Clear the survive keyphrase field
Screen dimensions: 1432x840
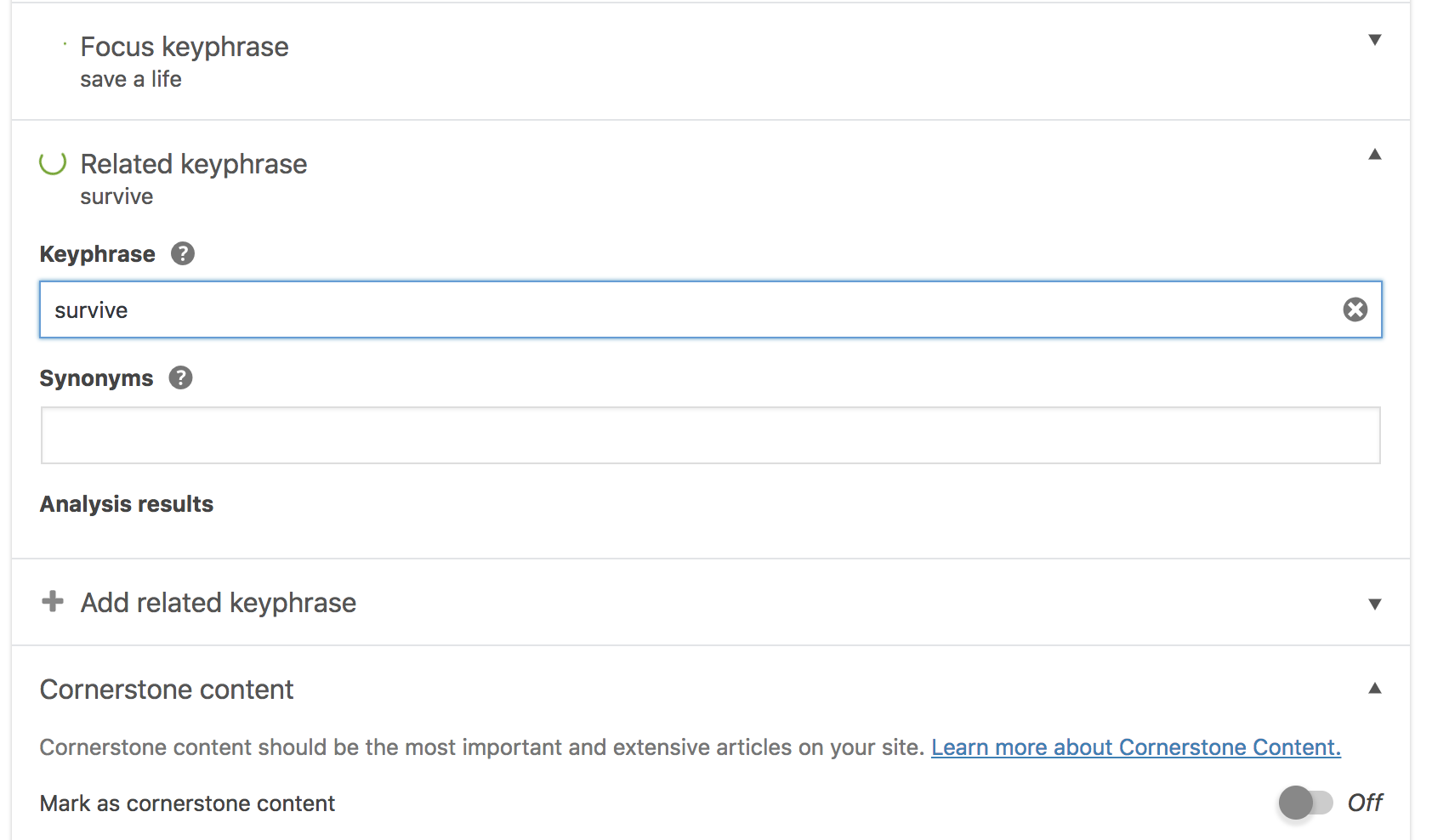(x=1355, y=309)
